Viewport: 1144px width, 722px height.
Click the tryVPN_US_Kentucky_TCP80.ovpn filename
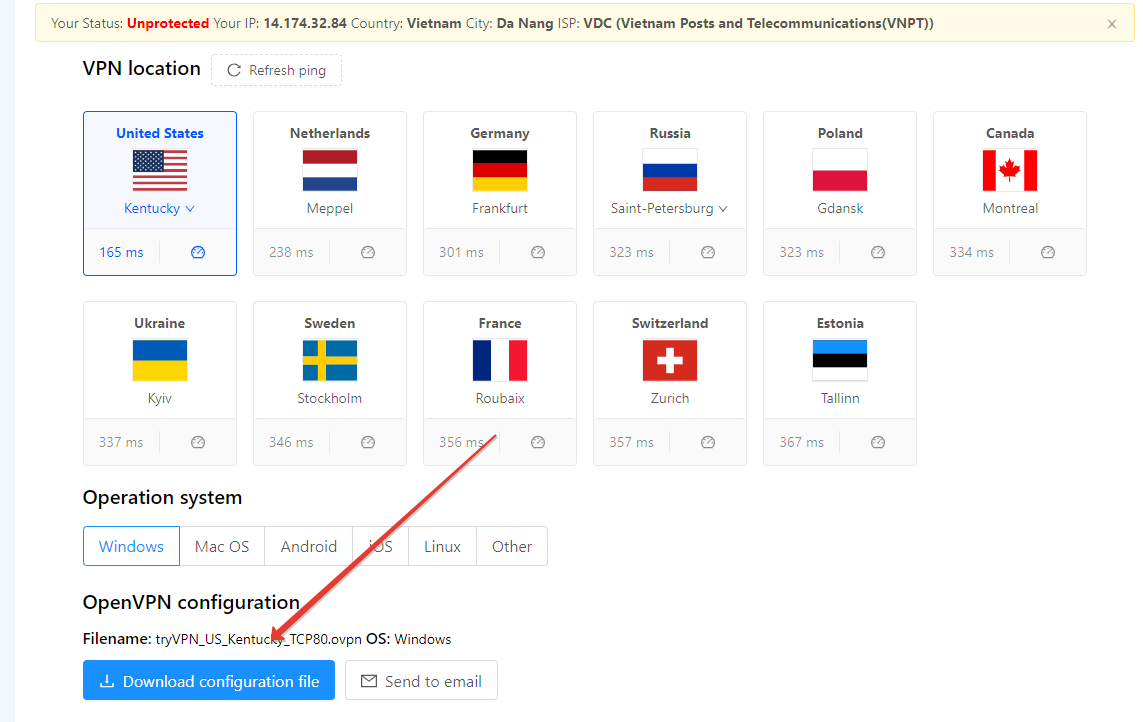click(x=258, y=640)
